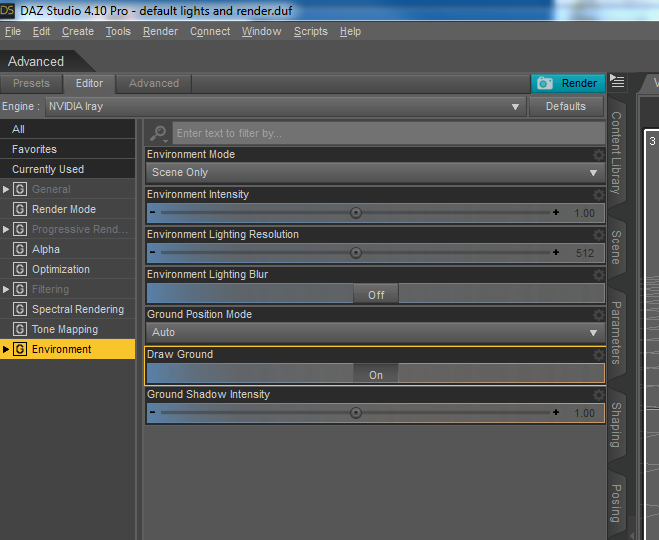Select the Currently Used category
Image resolution: width=659 pixels, height=540 pixels.
pos(67,169)
